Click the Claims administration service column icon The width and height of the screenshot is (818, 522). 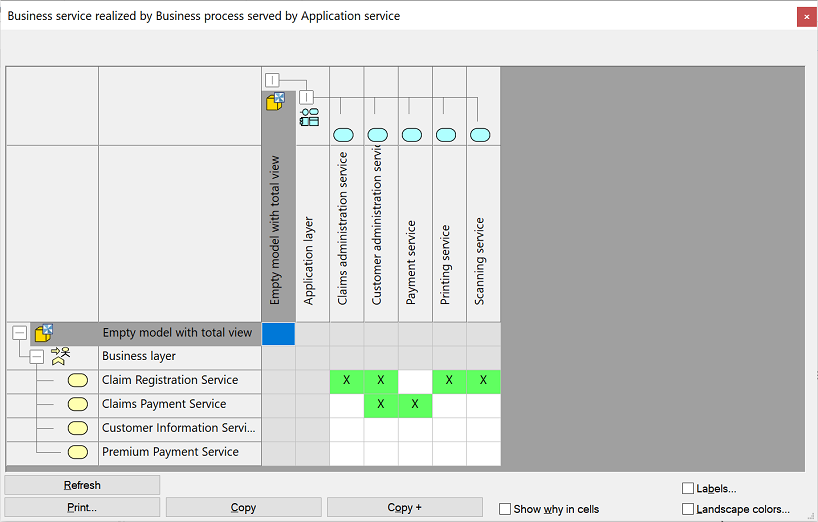pos(343,135)
